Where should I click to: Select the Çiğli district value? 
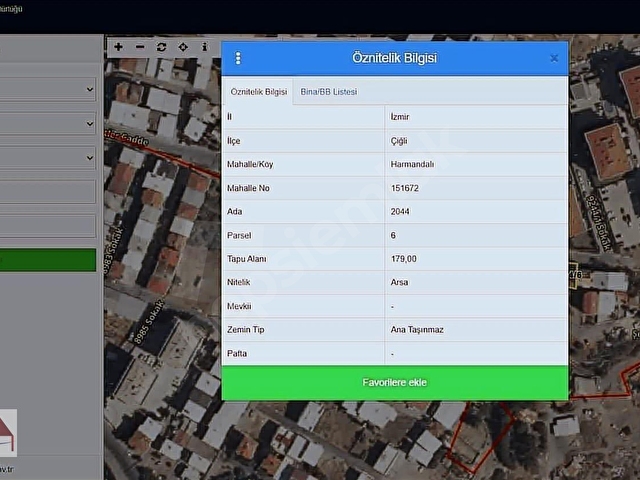click(476, 141)
